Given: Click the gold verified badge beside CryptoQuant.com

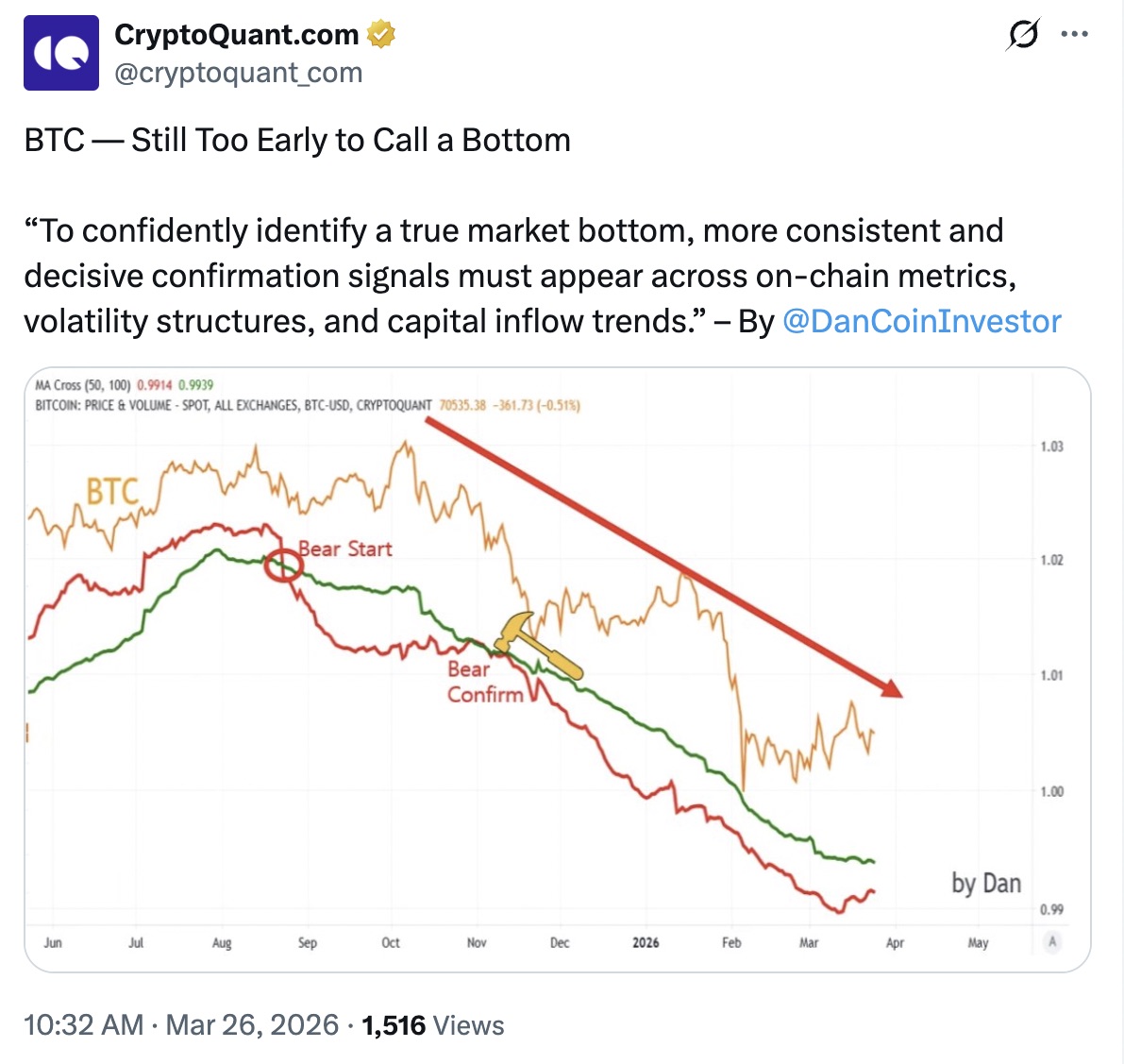Looking at the screenshot, I should pyautogui.click(x=380, y=34).
